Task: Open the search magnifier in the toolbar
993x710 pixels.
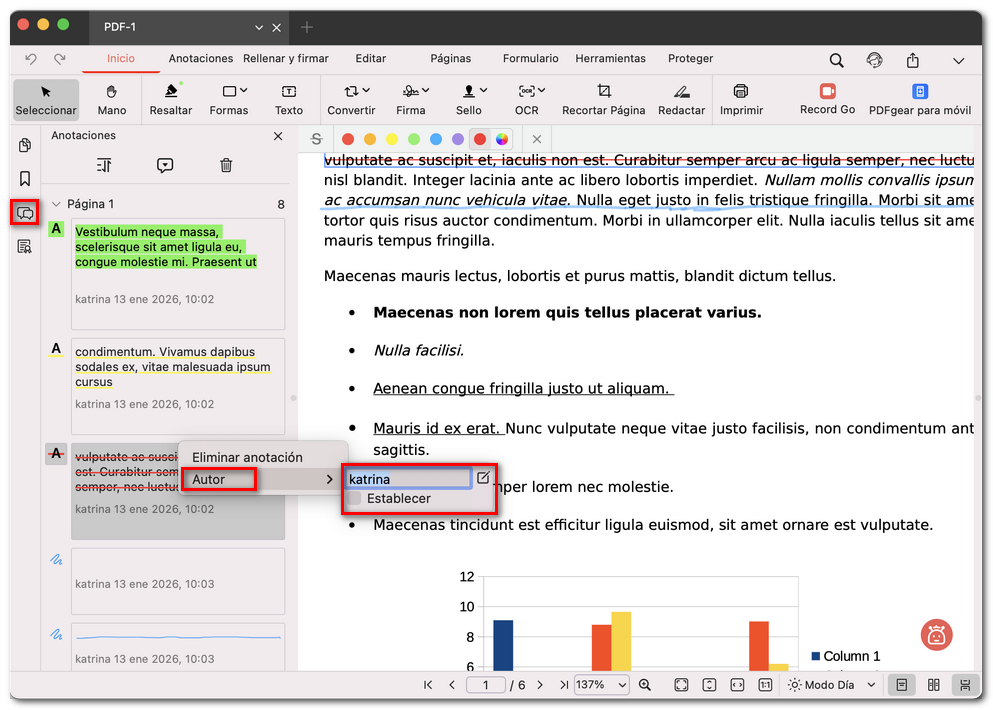Action: pos(836,60)
